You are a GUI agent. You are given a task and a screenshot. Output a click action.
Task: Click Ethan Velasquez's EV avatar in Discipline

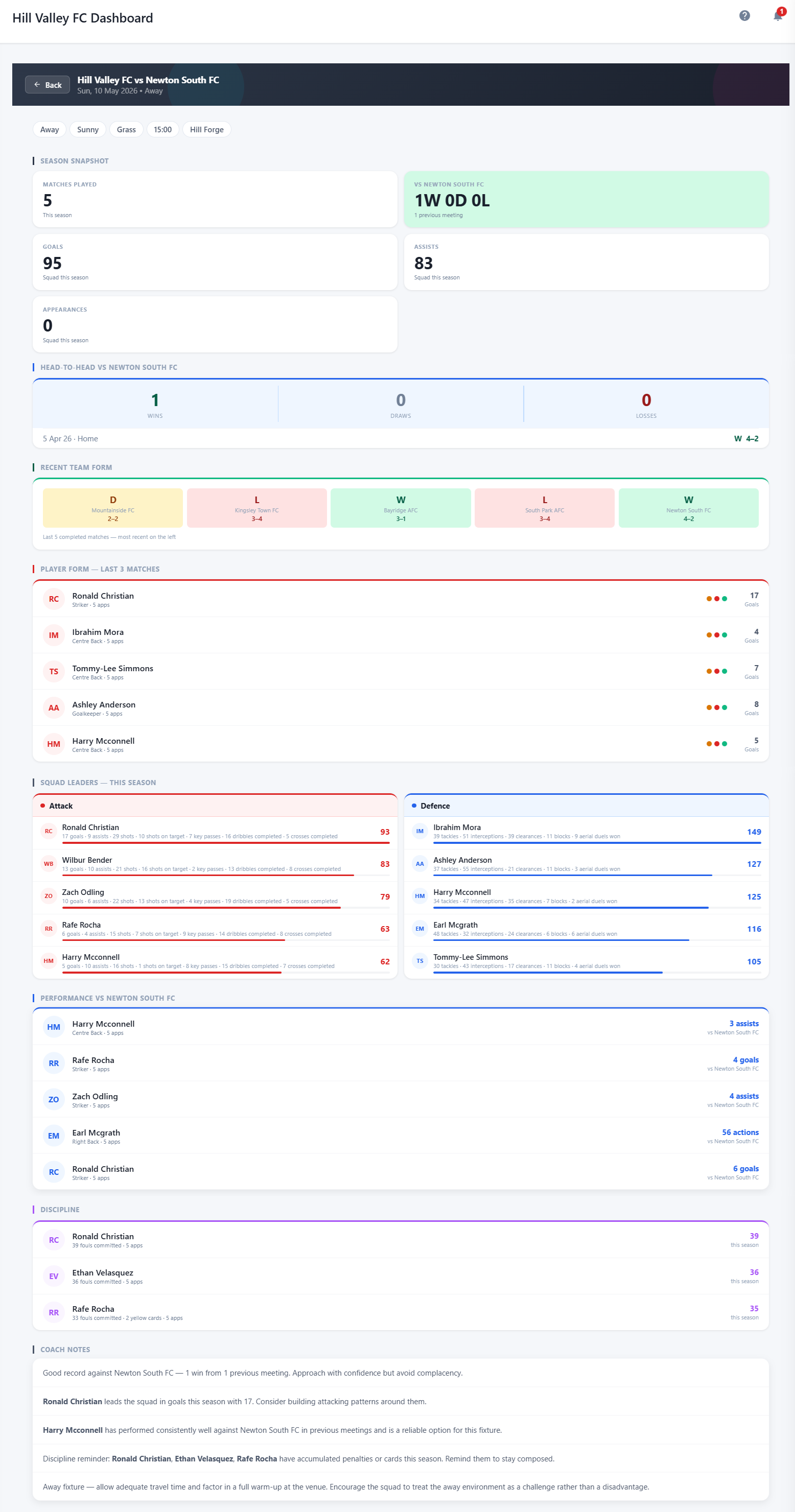[x=54, y=1276]
